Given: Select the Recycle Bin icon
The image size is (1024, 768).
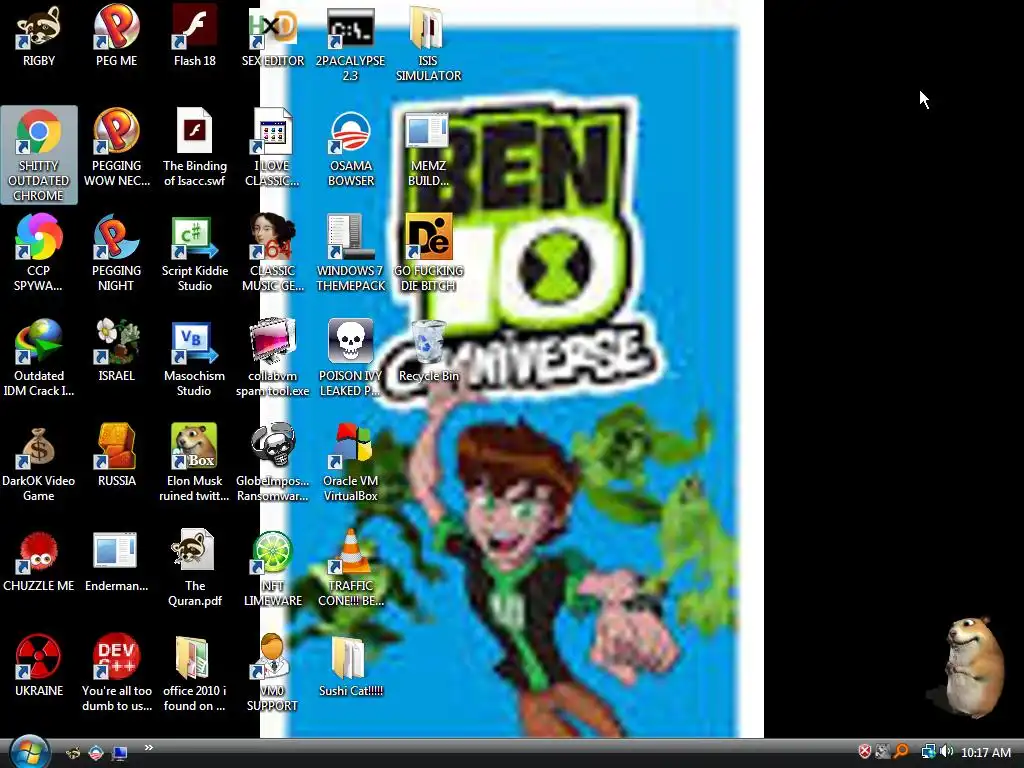Looking at the screenshot, I should 428,351.
